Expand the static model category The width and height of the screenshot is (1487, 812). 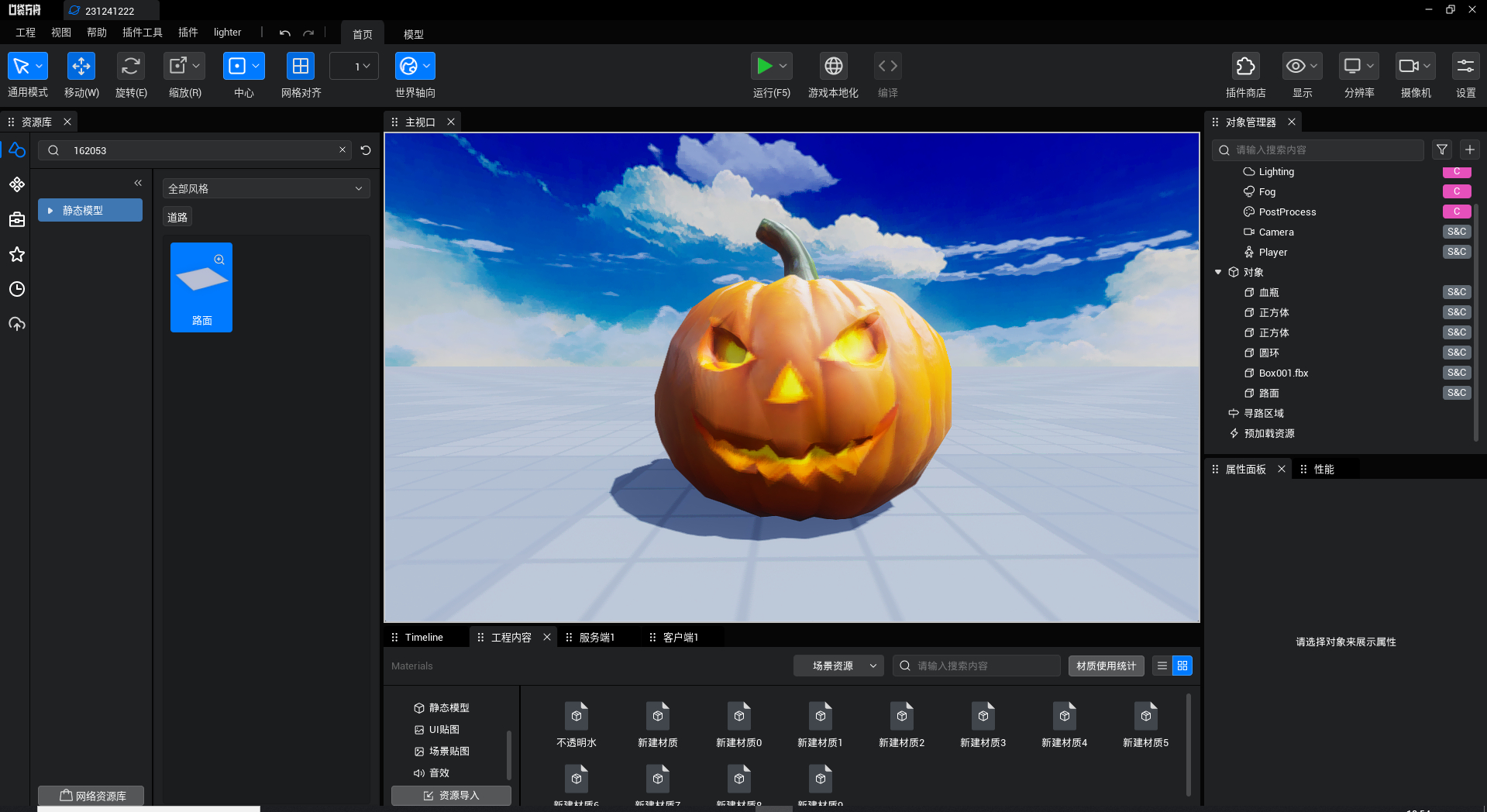[50, 211]
